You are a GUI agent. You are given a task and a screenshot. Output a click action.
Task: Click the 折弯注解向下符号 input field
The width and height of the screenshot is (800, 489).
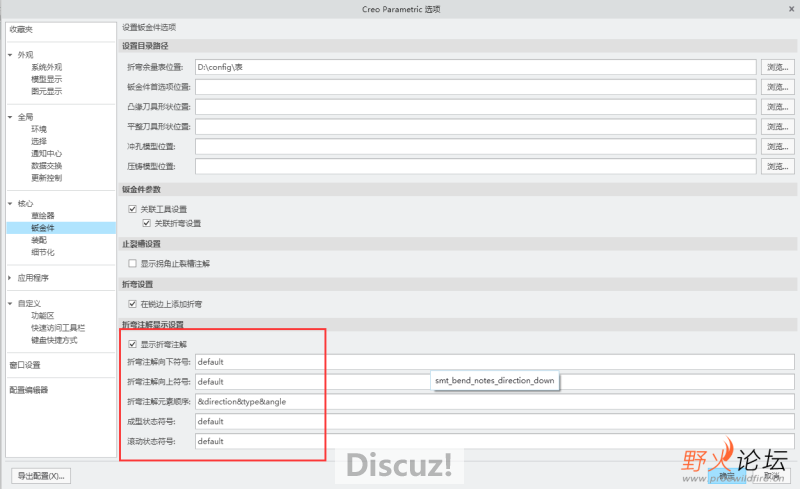click(x=495, y=362)
